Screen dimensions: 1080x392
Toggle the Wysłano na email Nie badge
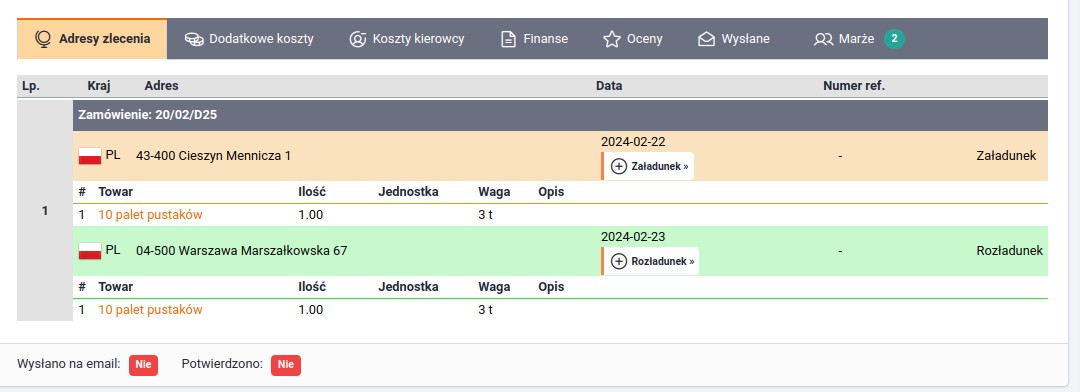[143, 364]
